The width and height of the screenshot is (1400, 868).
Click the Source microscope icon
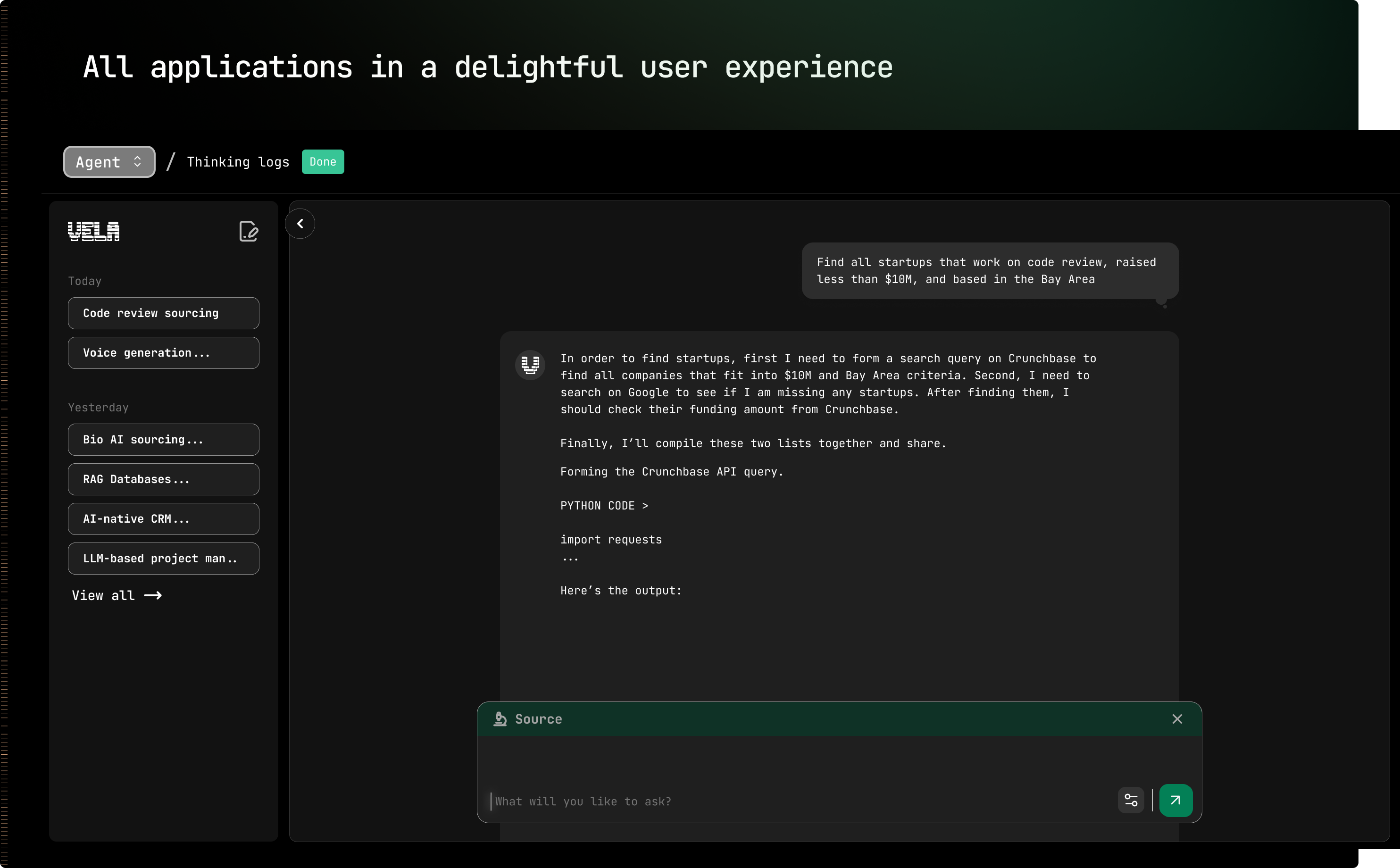(x=500, y=719)
